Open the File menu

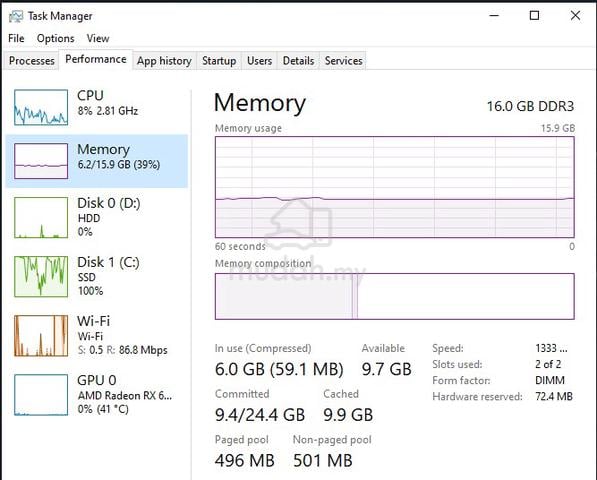(x=16, y=38)
